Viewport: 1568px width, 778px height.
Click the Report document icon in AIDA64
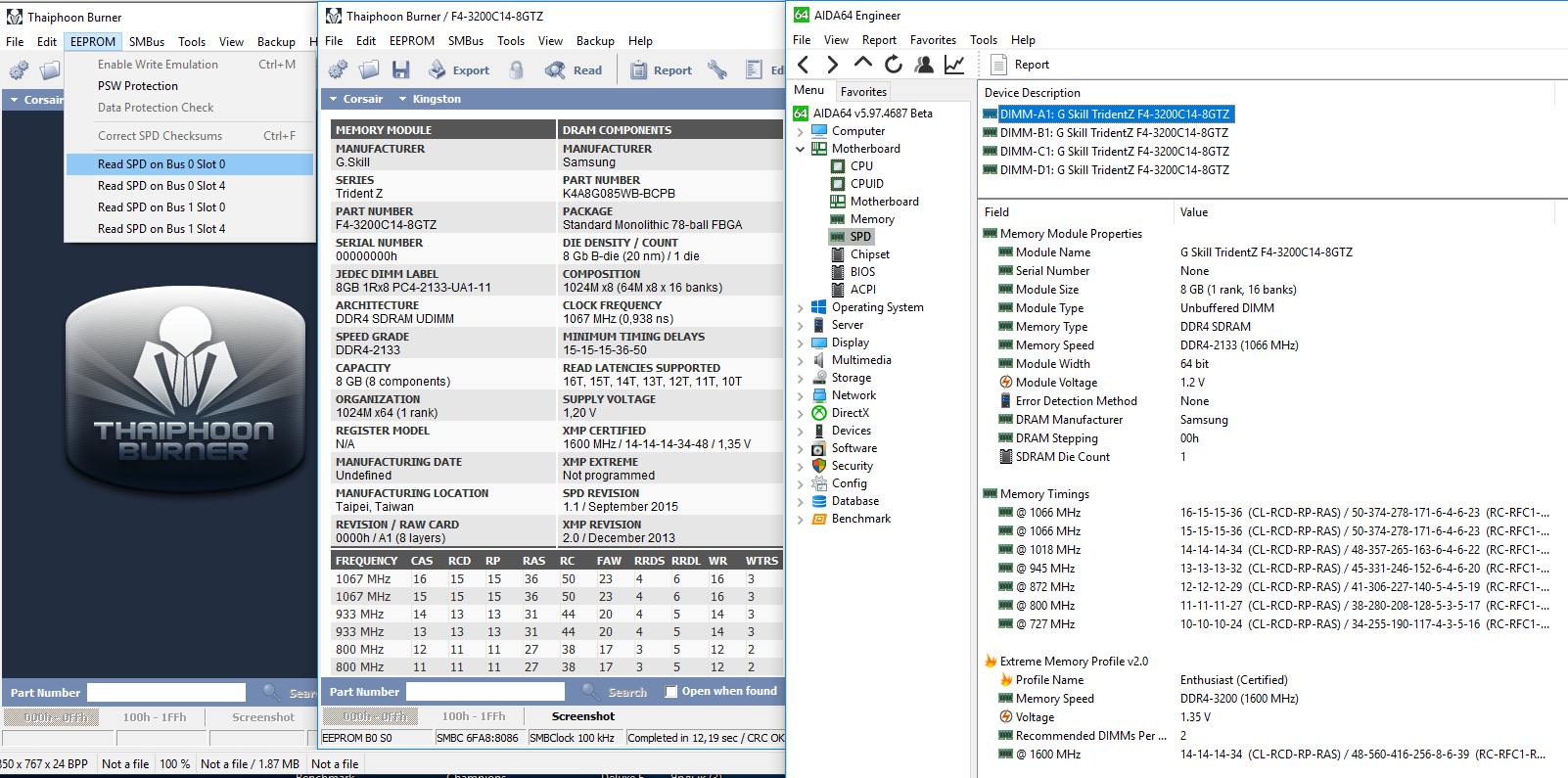998,65
